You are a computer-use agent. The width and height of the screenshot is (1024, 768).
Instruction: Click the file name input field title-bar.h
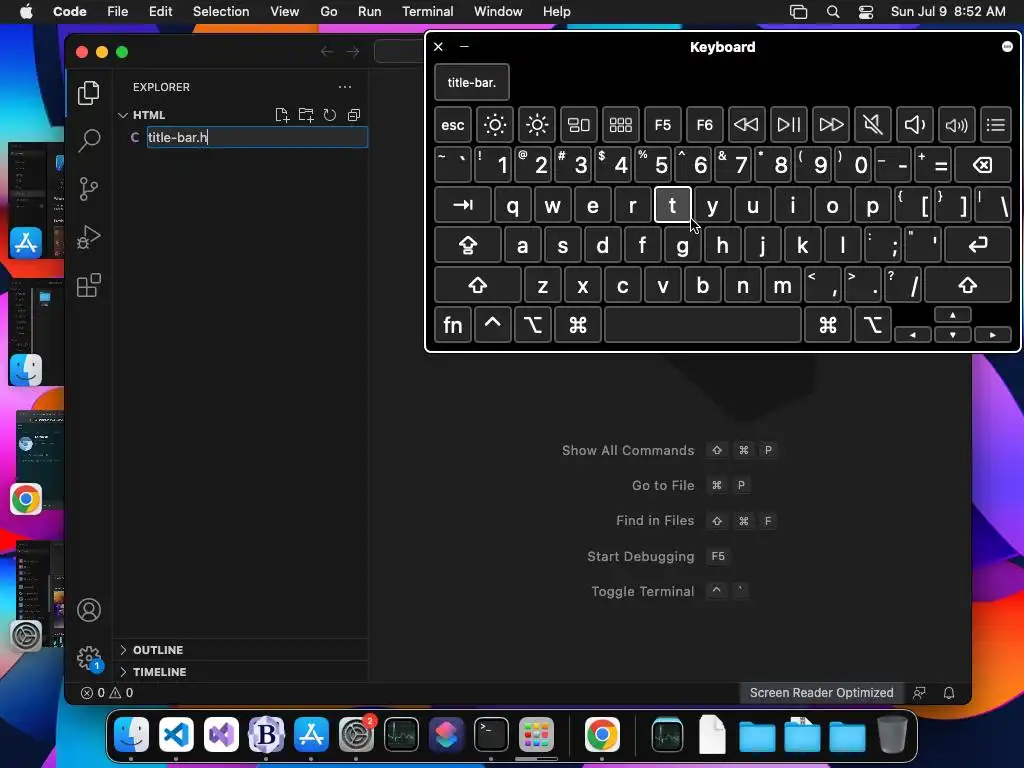[x=257, y=137]
